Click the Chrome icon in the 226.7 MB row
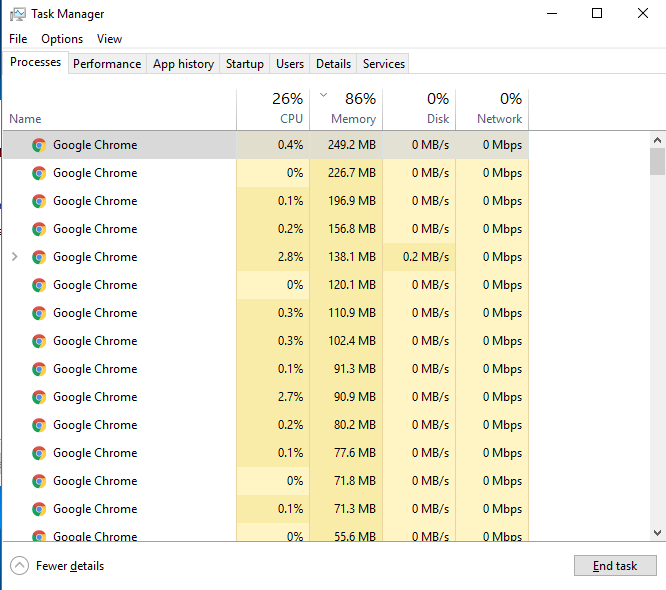Viewport: 666px width, 590px height. (x=39, y=173)
